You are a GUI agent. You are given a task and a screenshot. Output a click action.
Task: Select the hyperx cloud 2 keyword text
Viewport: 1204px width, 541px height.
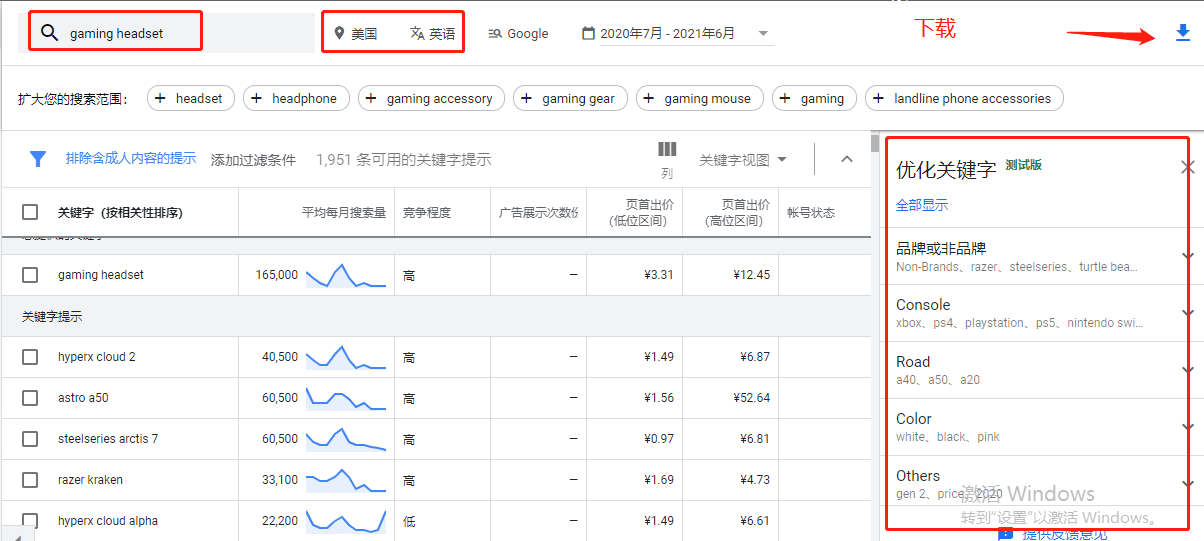[97, 357]
